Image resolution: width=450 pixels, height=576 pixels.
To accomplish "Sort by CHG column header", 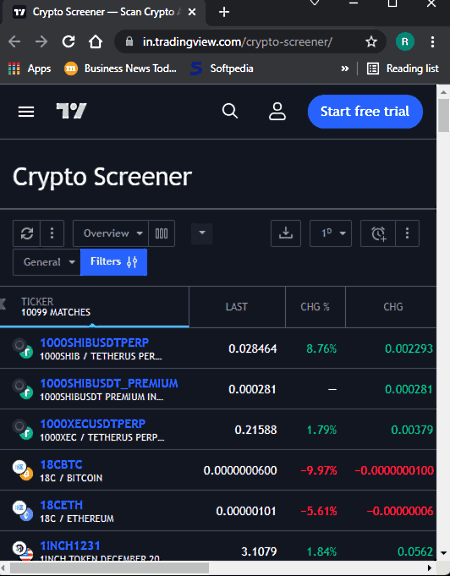I will (393, 307).
